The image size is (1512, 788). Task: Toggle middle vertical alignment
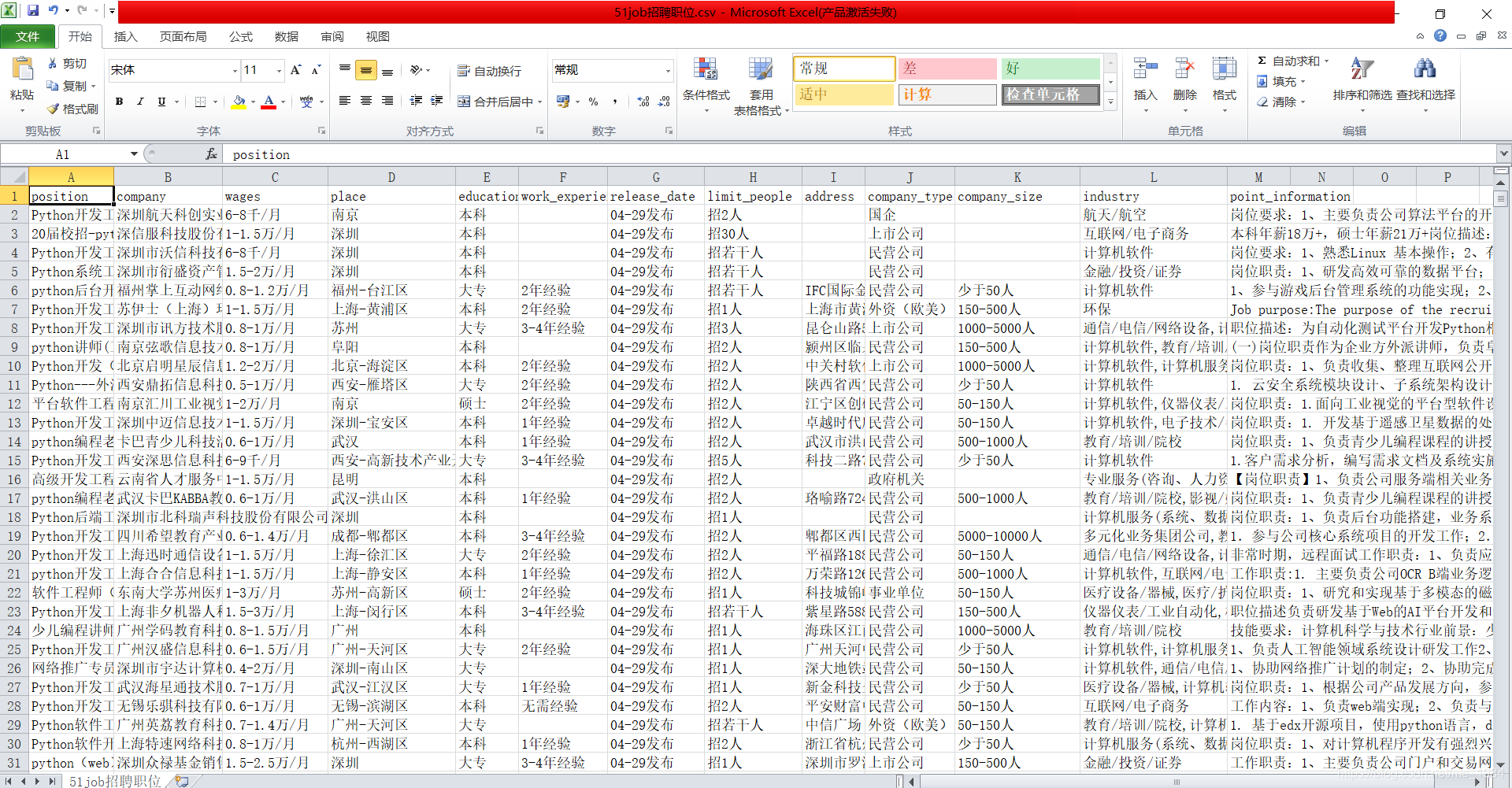[366, 70]
